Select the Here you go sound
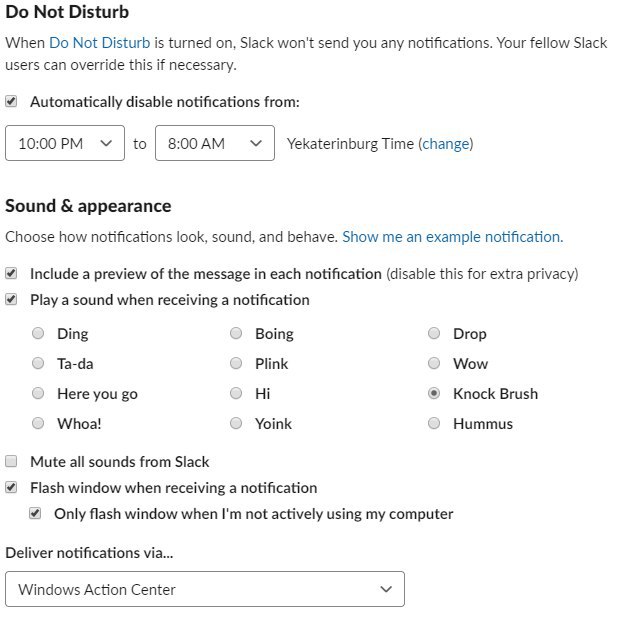Image resolution: width=641 pixels, height=627 pixels. point(38,393)
